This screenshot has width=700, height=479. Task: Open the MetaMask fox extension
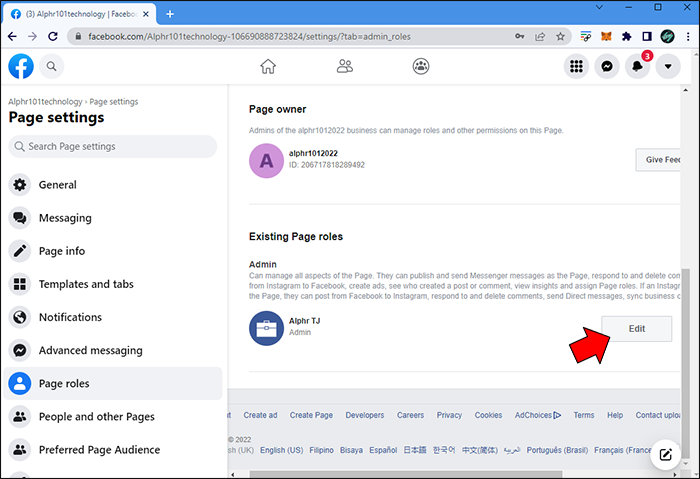[606, 37]
